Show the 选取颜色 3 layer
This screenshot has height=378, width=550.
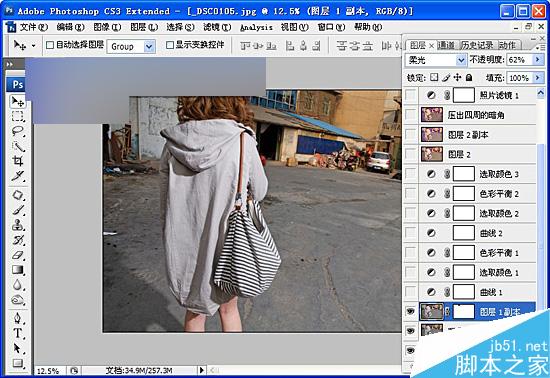point(410,174)
